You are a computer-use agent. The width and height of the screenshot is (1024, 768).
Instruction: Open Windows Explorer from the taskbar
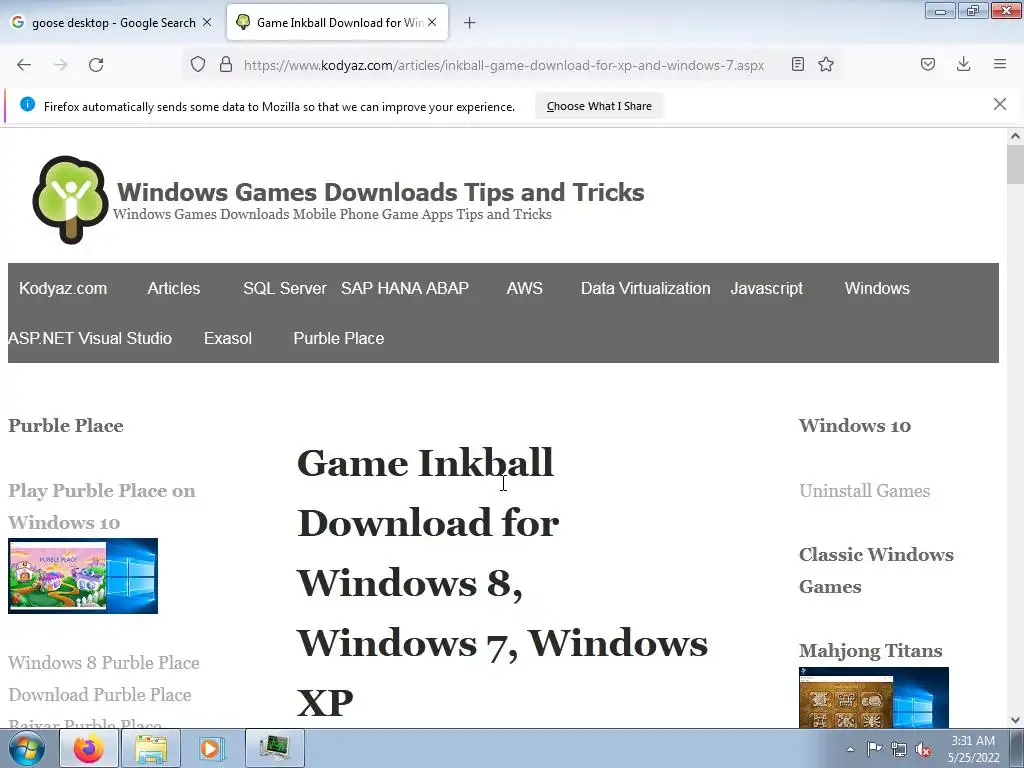pos(150,748)
